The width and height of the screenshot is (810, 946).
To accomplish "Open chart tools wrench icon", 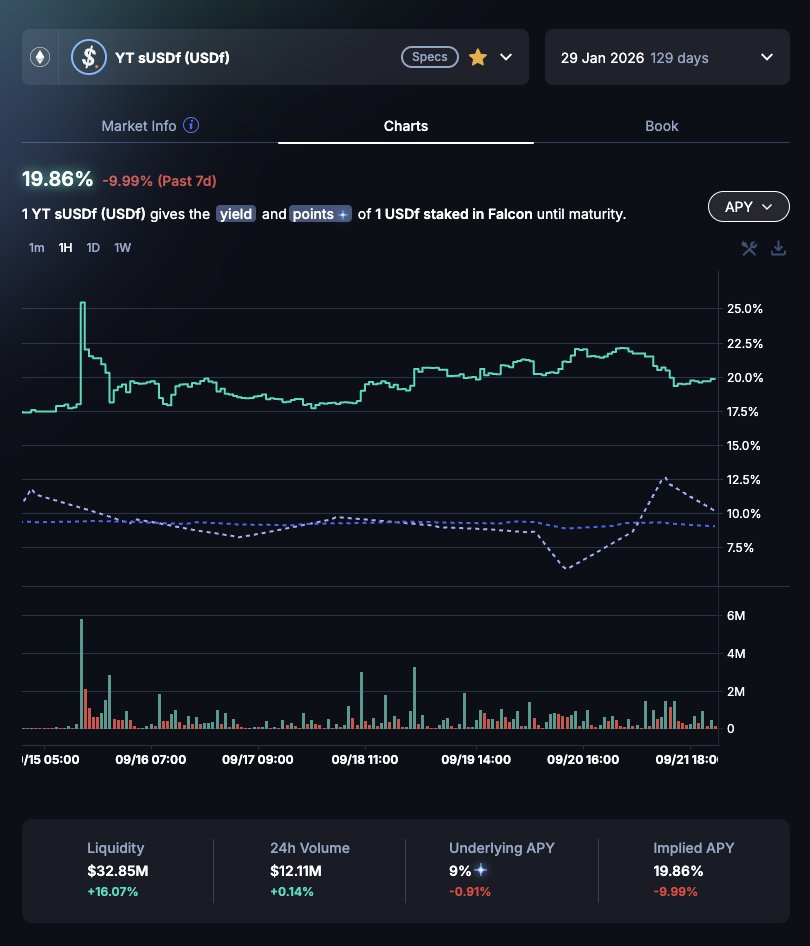I will tap(749, 249).
